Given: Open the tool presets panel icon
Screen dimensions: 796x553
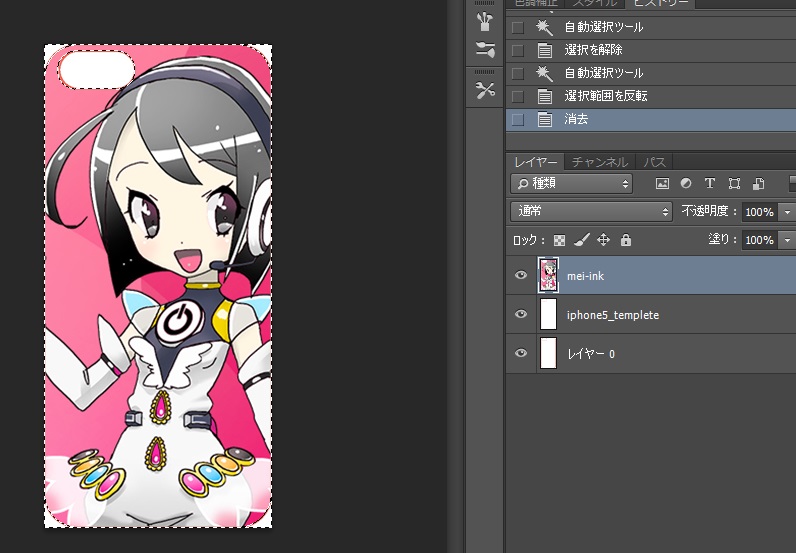Looking at the screenshot, I should [485, 50].
